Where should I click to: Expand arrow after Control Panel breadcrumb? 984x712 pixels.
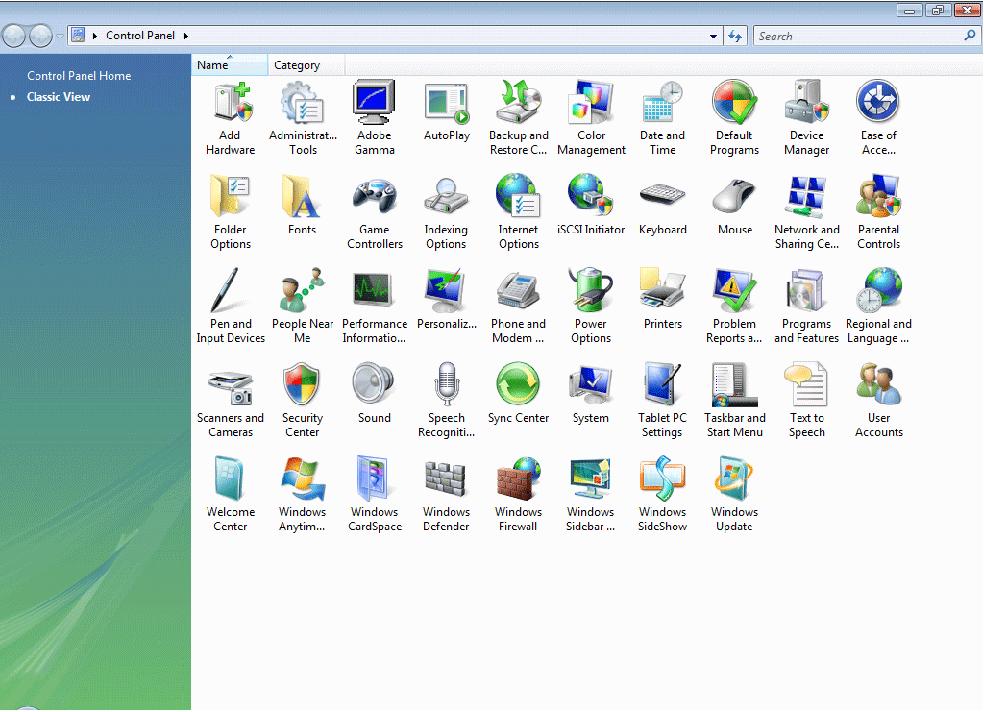[186, 36]
